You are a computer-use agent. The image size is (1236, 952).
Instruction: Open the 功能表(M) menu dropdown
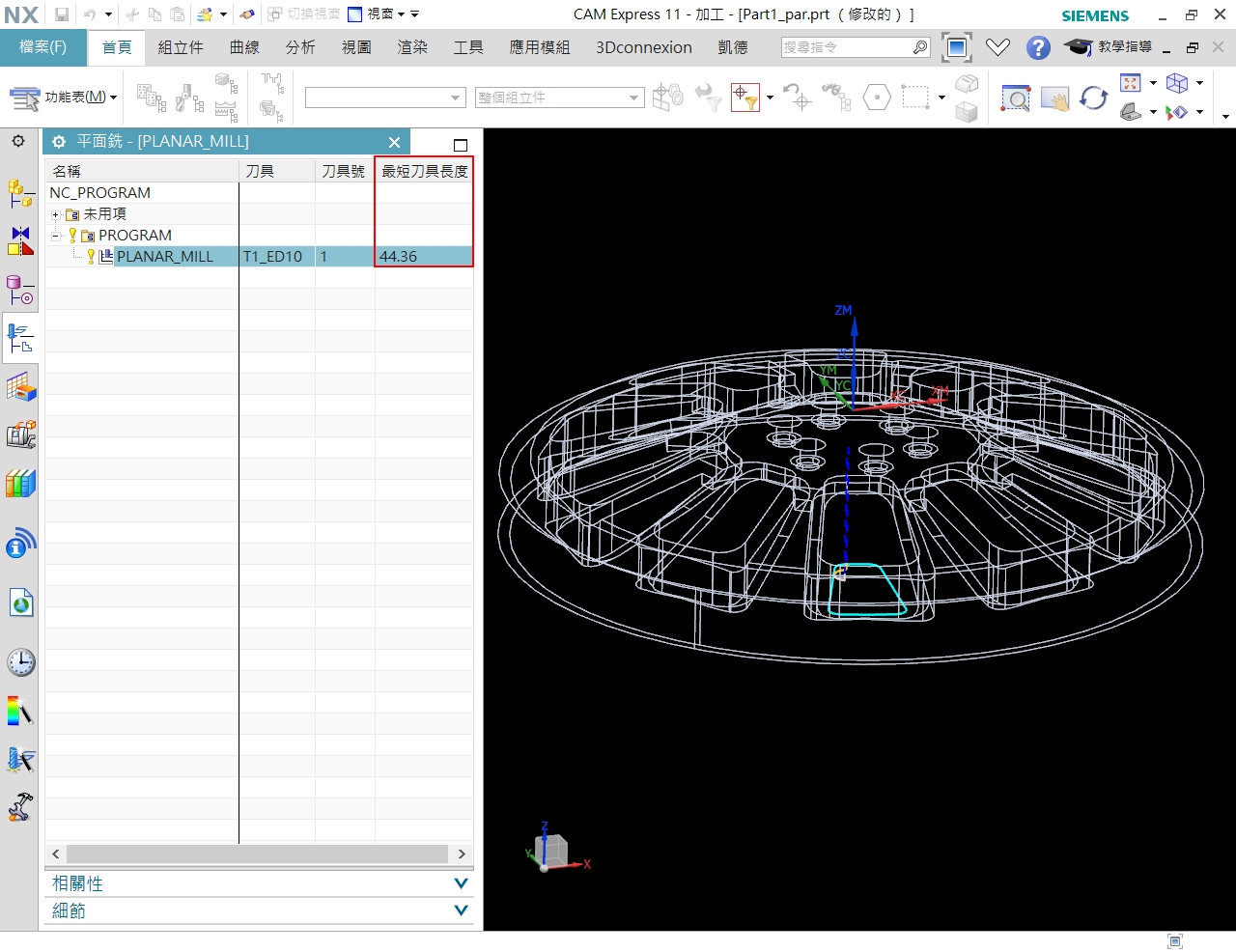pyautogui.click(x=63, y=98)
